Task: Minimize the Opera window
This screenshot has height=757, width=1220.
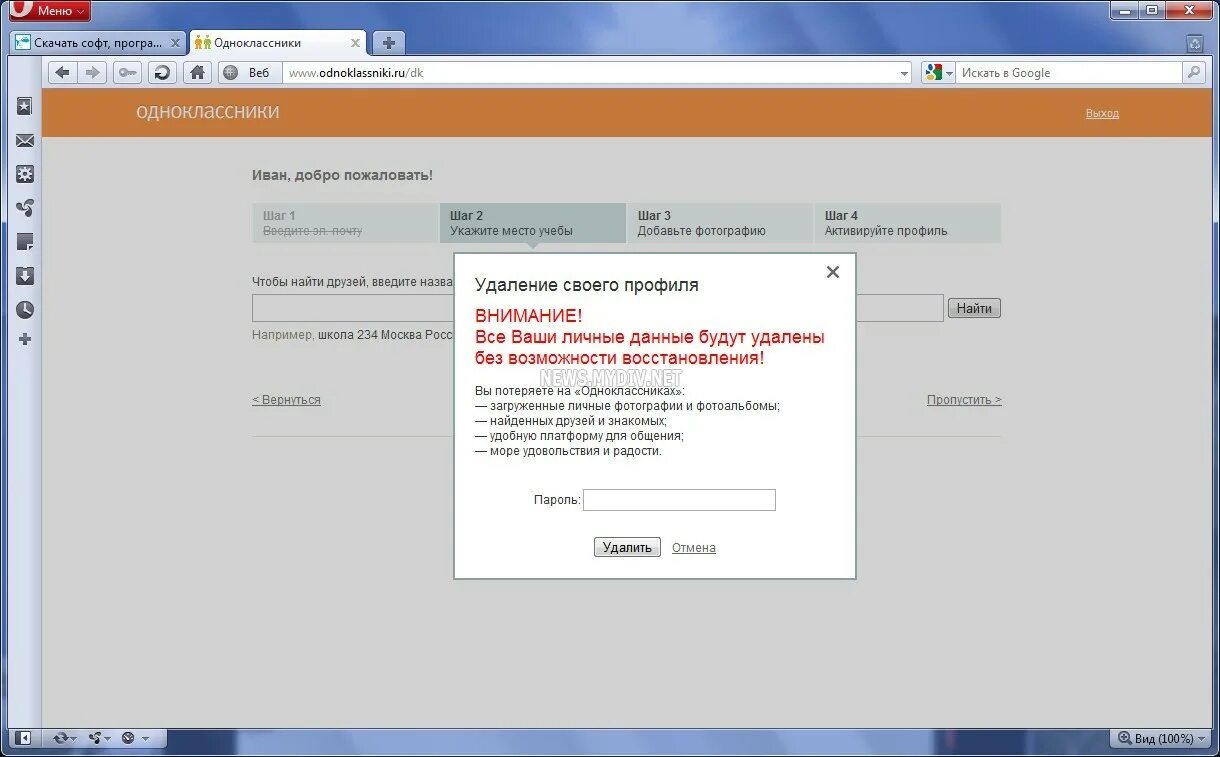Action: coord(1124,10)
